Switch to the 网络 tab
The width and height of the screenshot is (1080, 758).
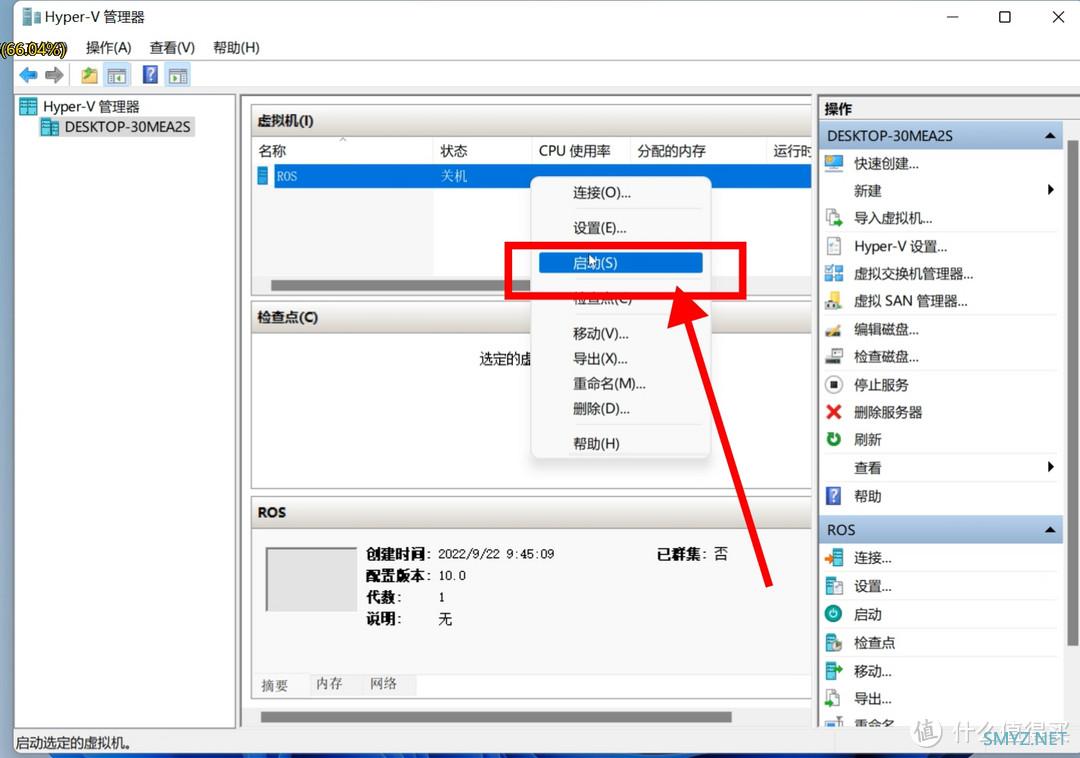pos(383,684)
